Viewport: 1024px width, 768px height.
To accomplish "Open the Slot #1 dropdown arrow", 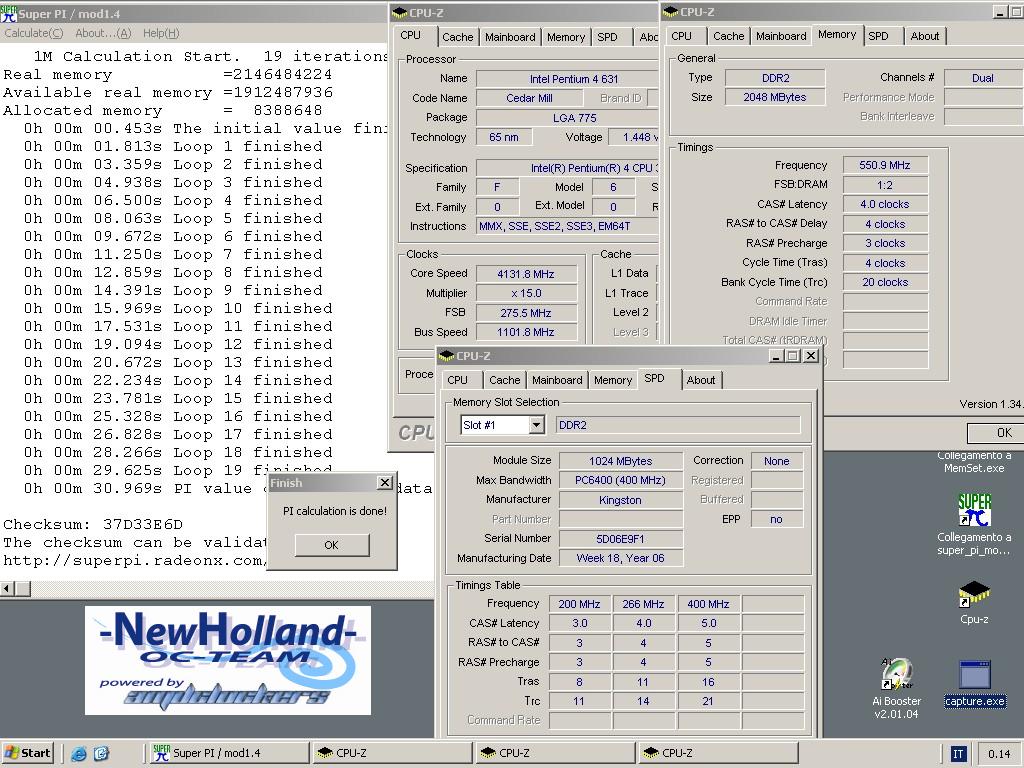I will click(x=536, y=425).
